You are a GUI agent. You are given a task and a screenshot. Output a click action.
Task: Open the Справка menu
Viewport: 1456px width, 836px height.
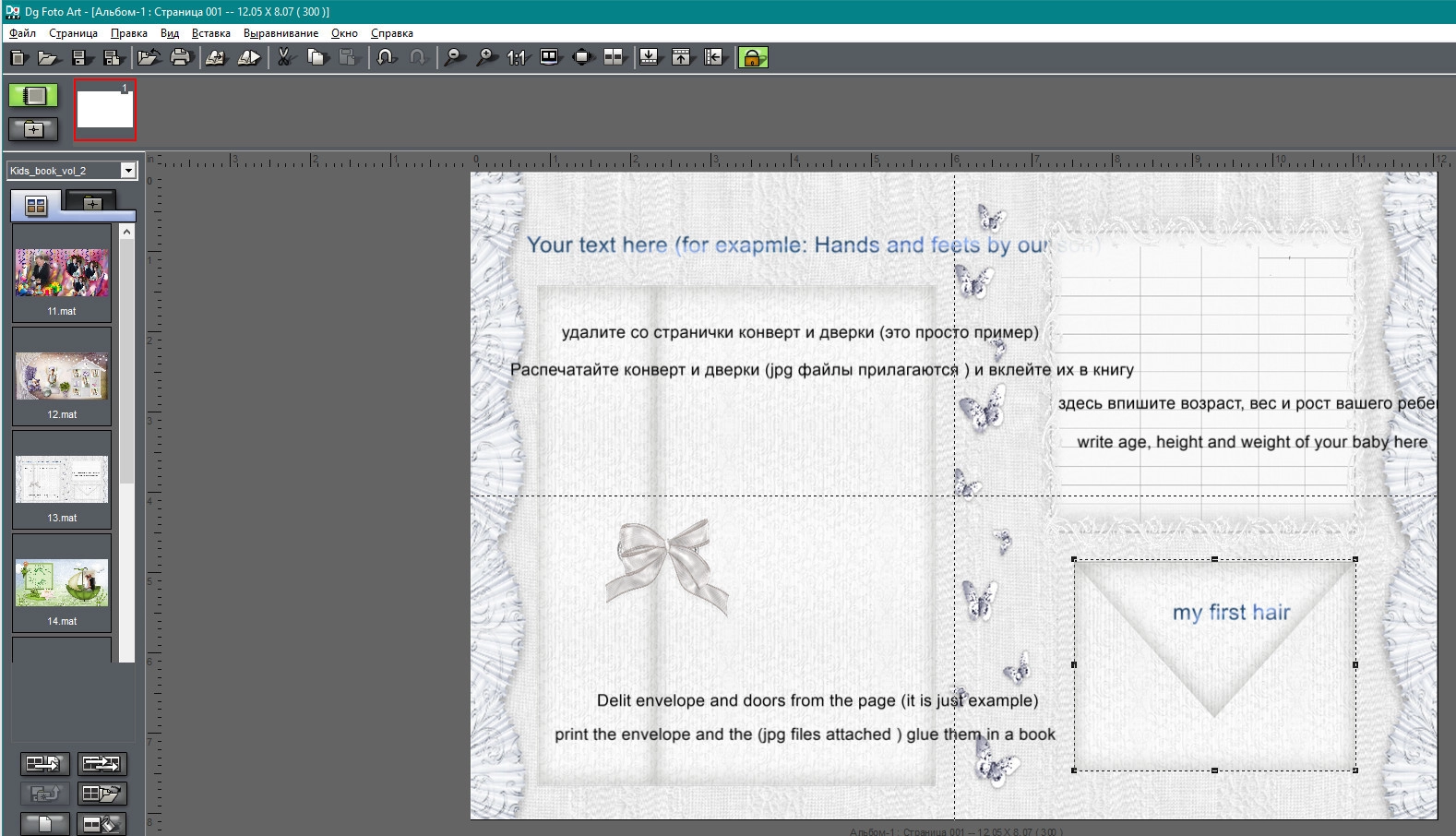[x=391, y=33]
